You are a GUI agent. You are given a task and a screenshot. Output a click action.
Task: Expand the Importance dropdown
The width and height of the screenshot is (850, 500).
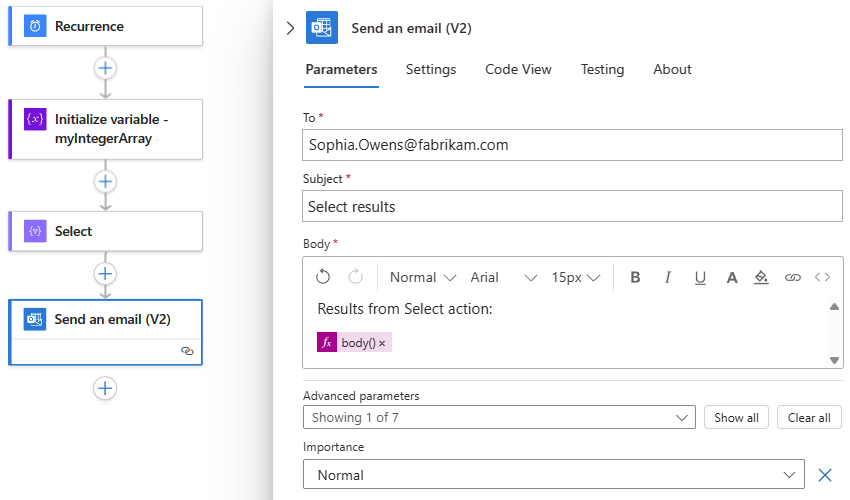click(x=554, y=475)
